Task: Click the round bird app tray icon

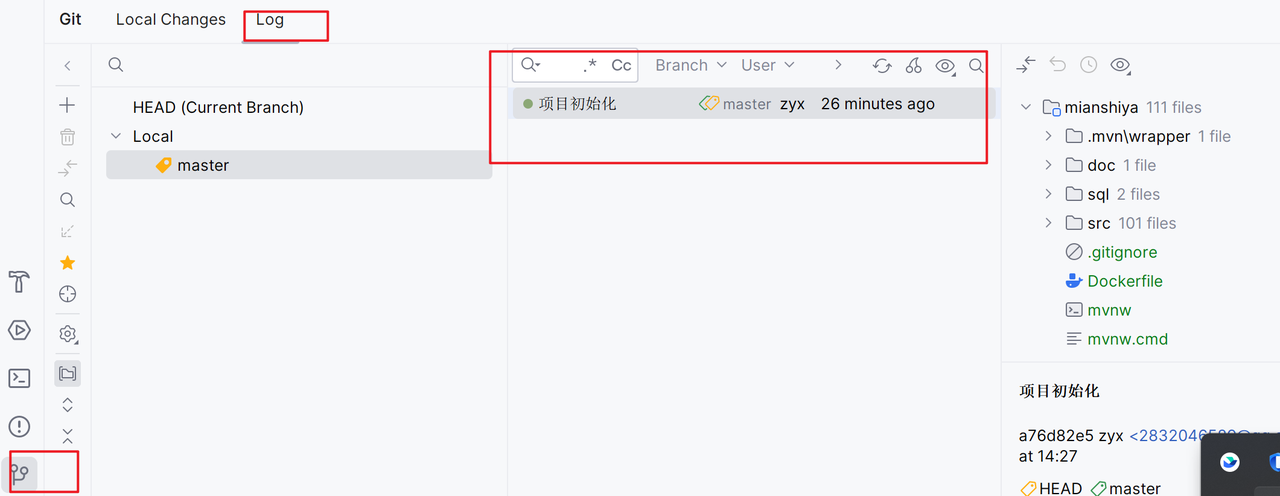Action: coord(1230,462)
